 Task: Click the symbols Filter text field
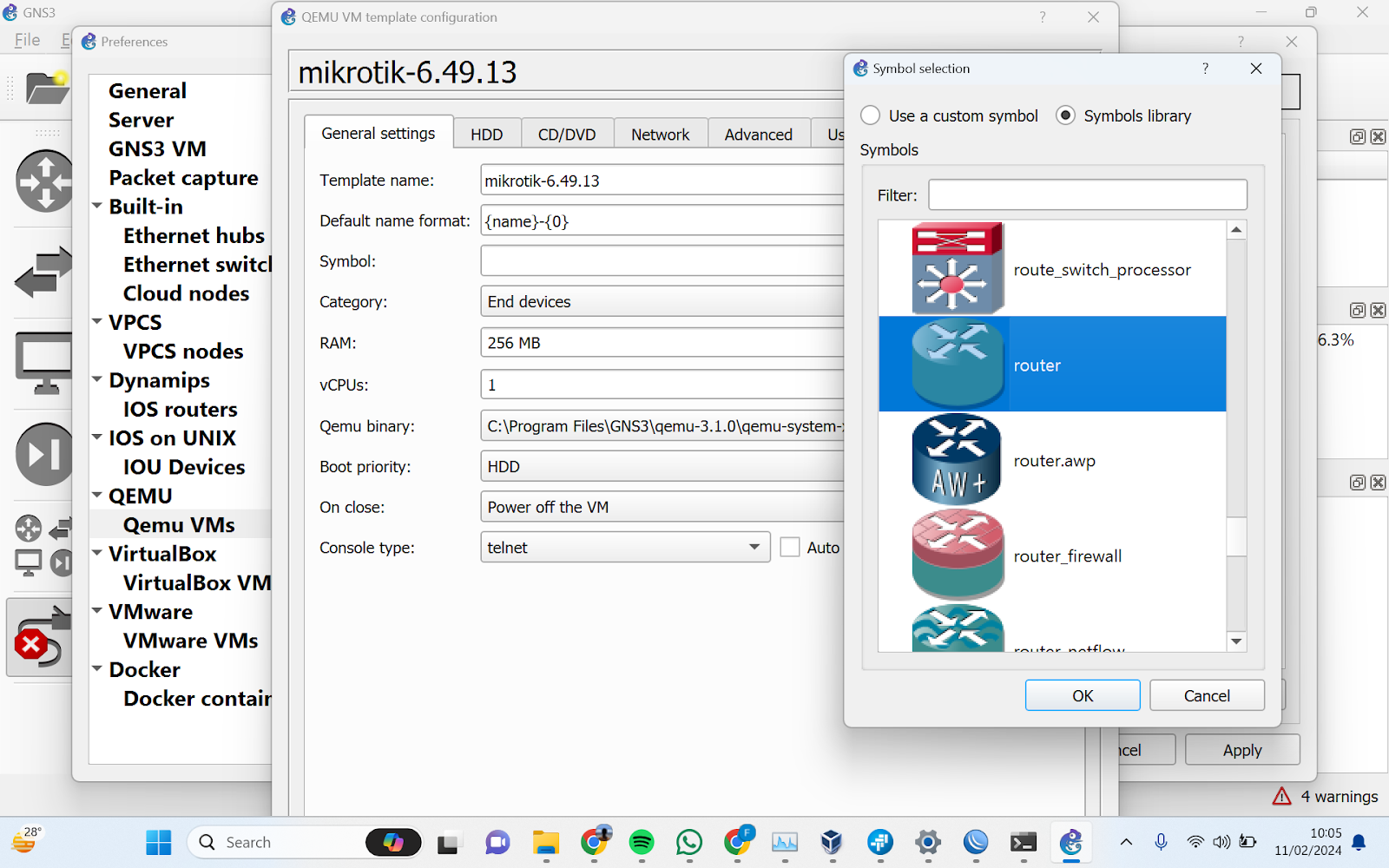1088,194
